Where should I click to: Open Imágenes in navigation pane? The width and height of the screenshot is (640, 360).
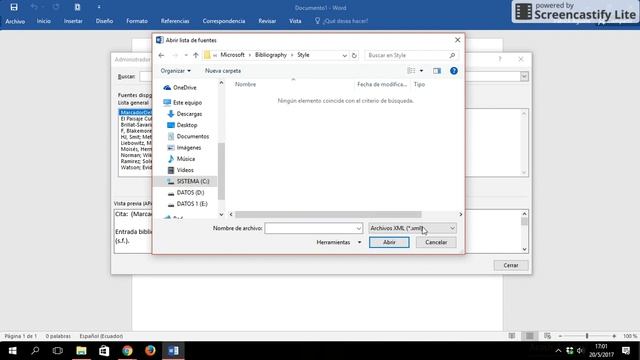184,147
